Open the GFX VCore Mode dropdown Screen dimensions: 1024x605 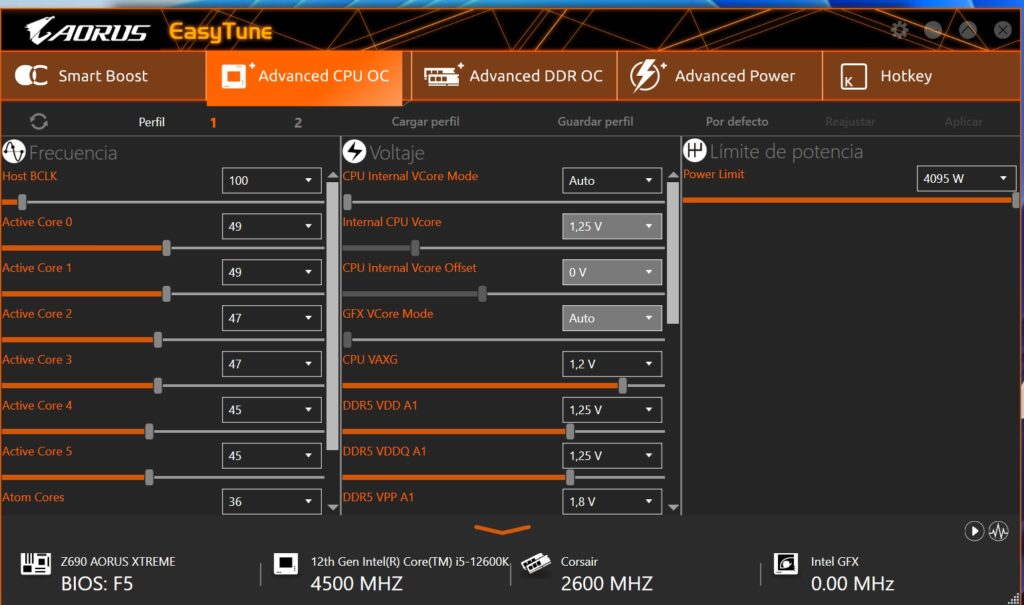612,318
